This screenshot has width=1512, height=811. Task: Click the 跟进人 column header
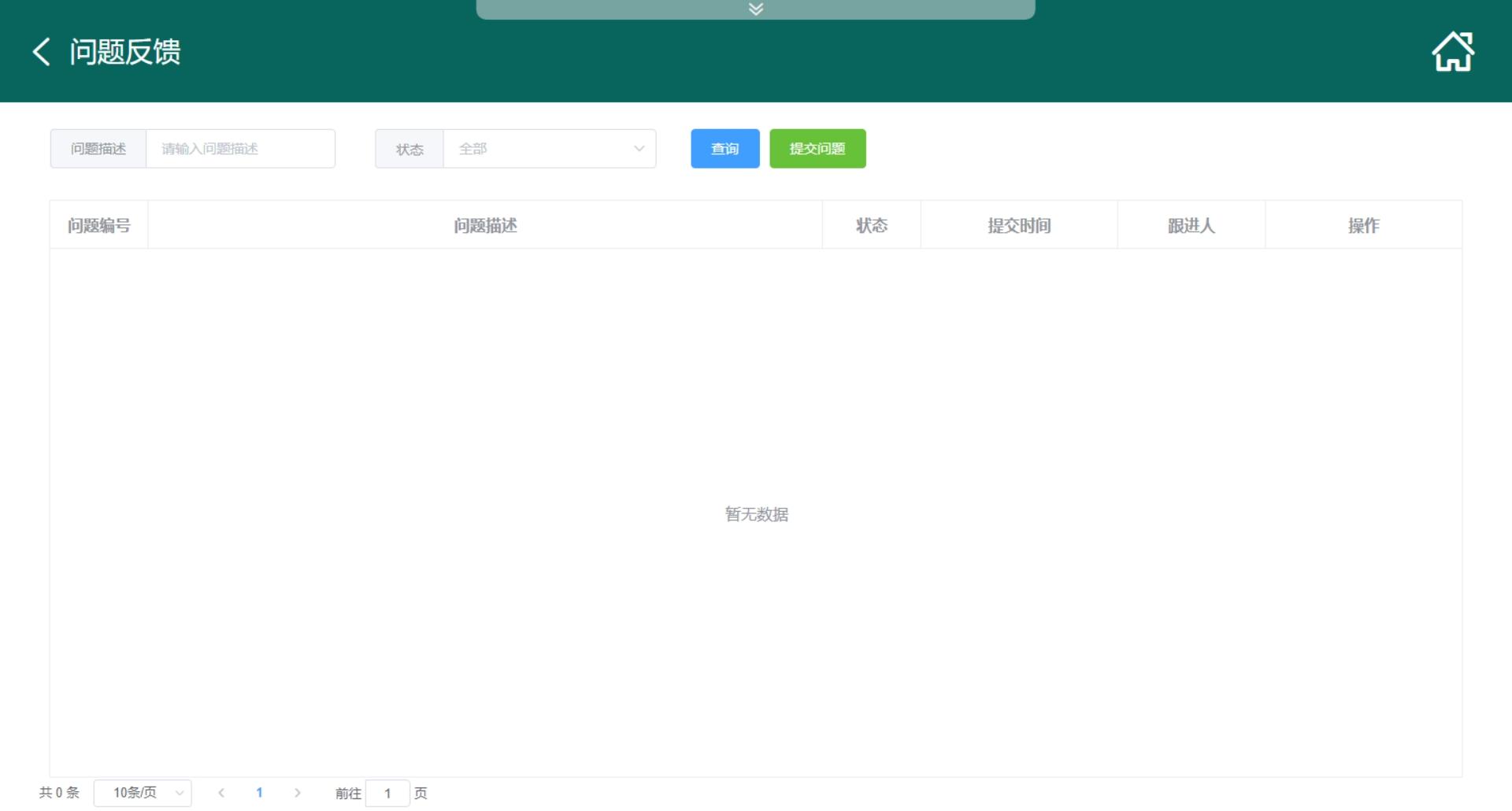pos(1191,226)
